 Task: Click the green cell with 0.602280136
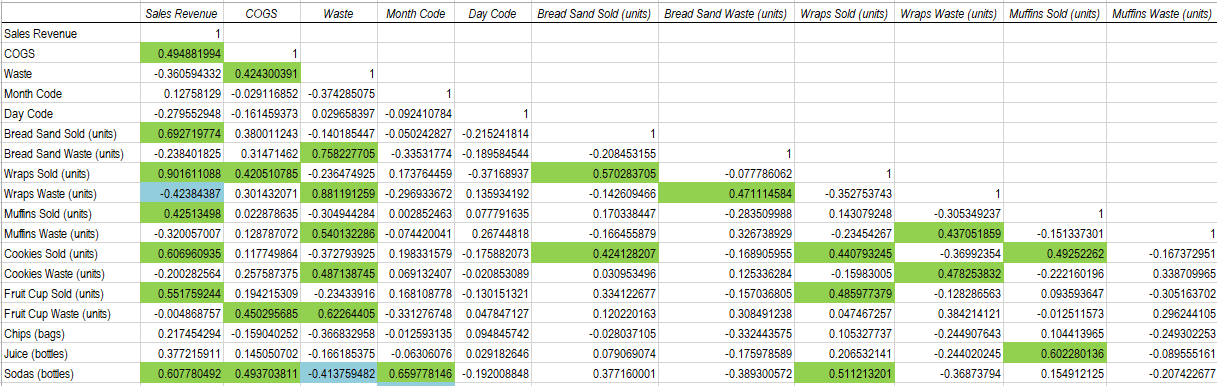click(x=1055, y=353)
